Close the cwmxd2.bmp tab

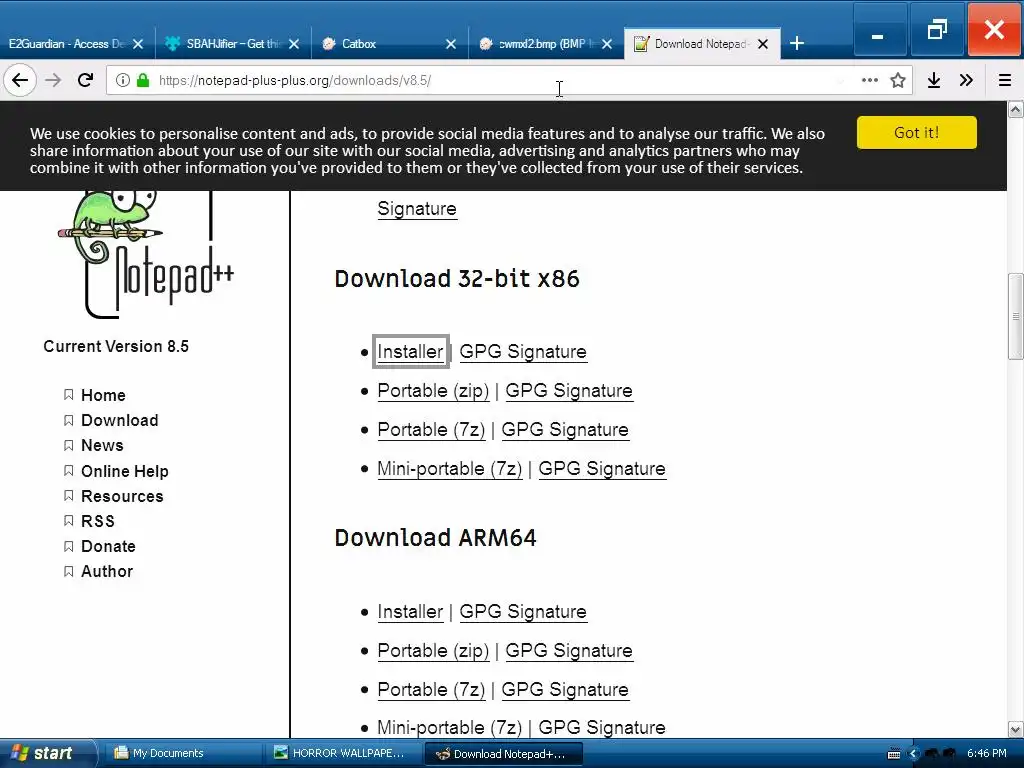tap(607, 44)
